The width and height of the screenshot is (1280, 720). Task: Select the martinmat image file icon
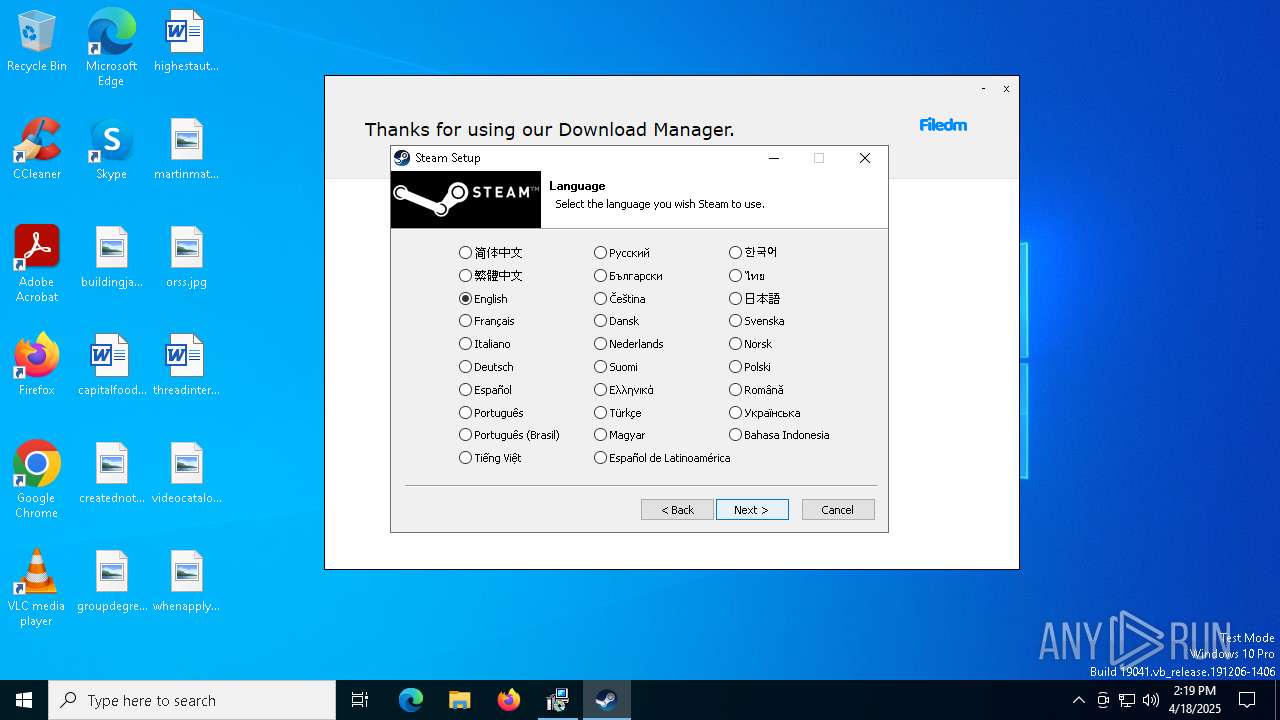point(186,150)
